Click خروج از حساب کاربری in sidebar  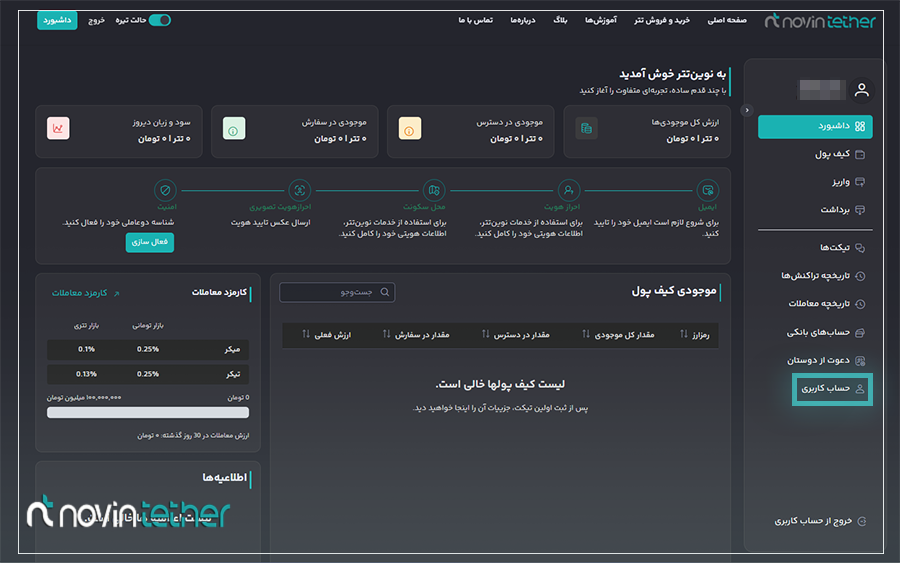[x=821, y=521]
